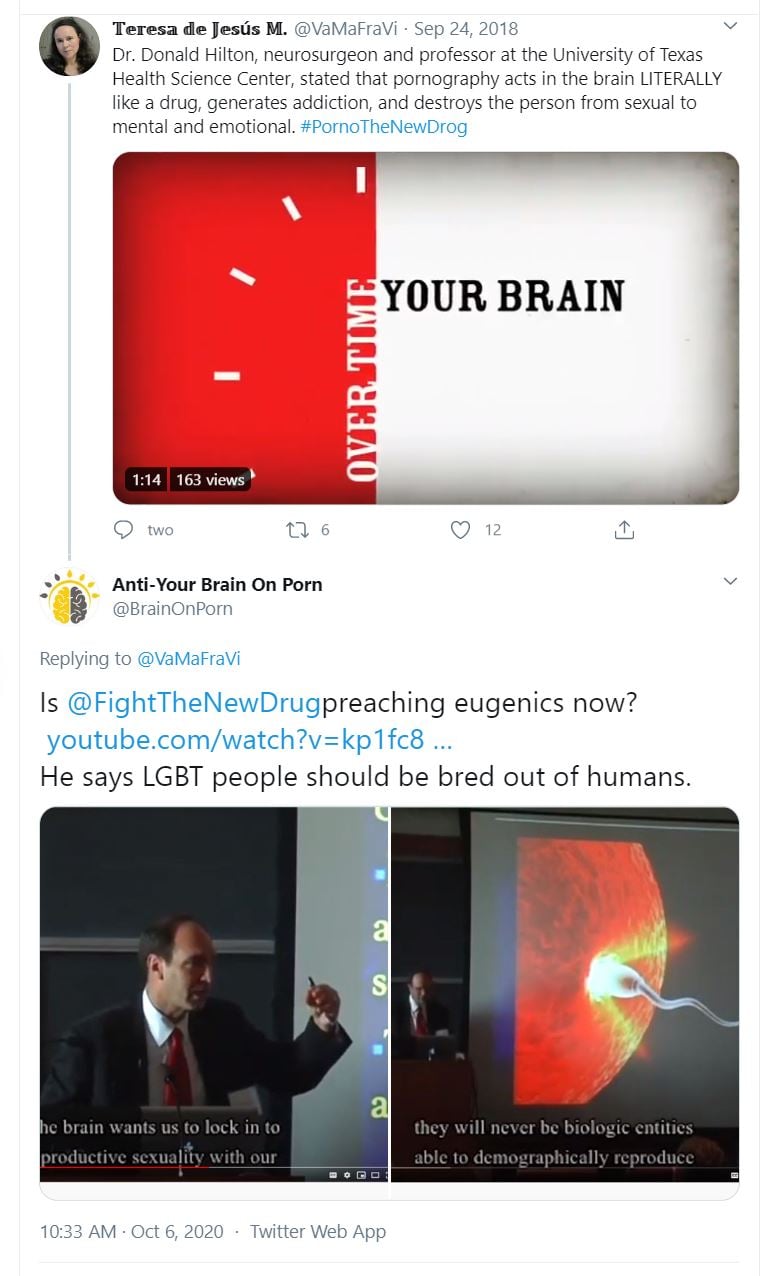Click the Sep 24, 2018 timestamp
This screenshot has height=1276, width=774.
point(466,29)
